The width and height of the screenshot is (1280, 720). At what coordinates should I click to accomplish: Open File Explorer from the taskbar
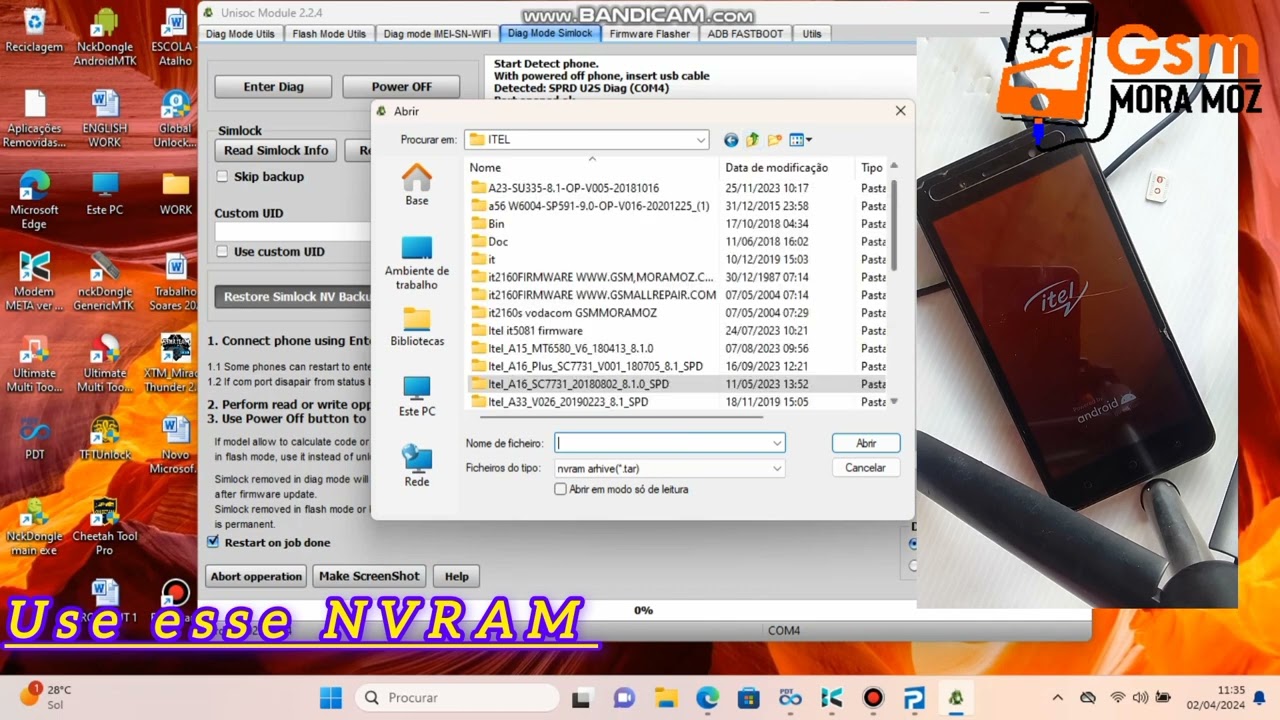point(666,697)
